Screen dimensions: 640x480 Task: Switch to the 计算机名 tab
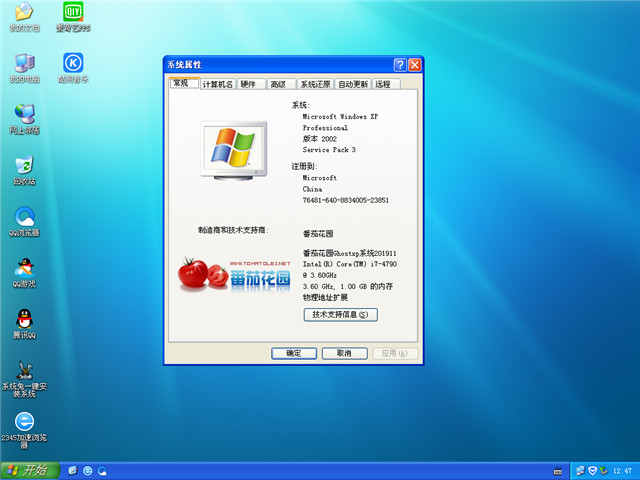coord(218,84)
